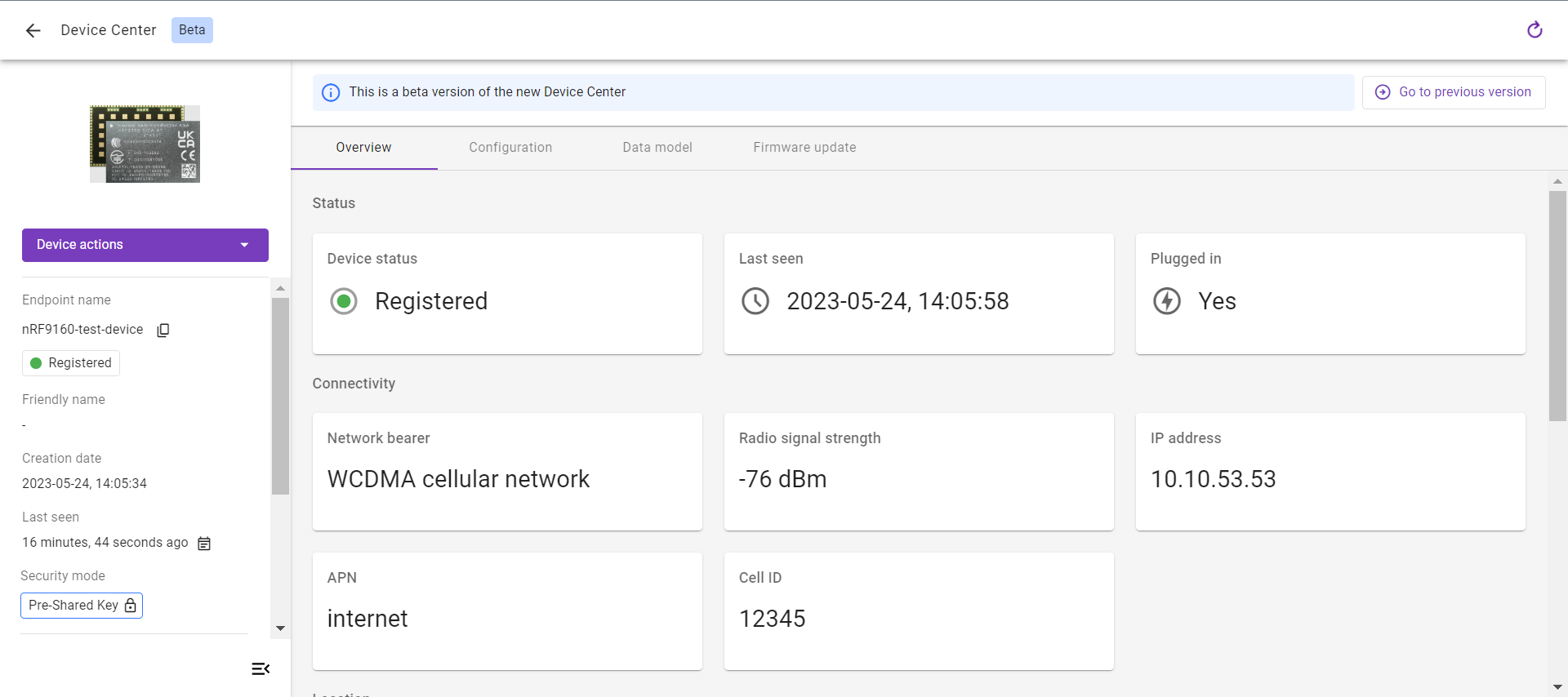
Task: Open the last seen calendar icon in sidebar
Action: point(204,544)
